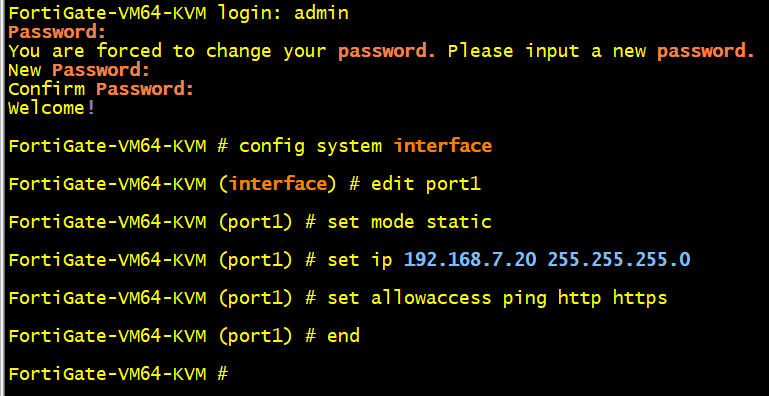Click the 'Confirm Password:' prompt line
This screenshot has width=769, height=396.
pyautogui.click(x=101, y=89)
